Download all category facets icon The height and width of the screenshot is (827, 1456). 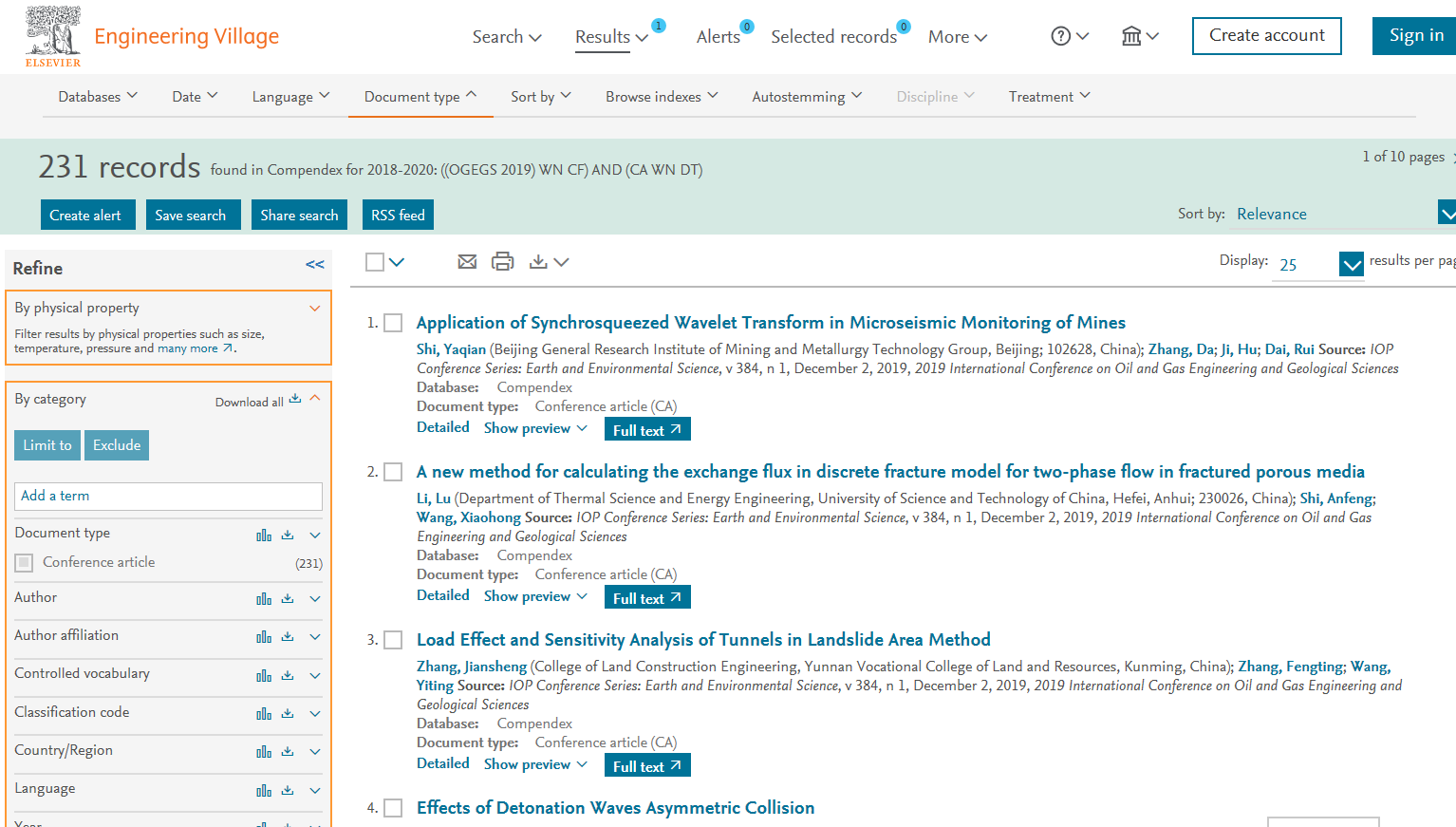tap(295, 399)
